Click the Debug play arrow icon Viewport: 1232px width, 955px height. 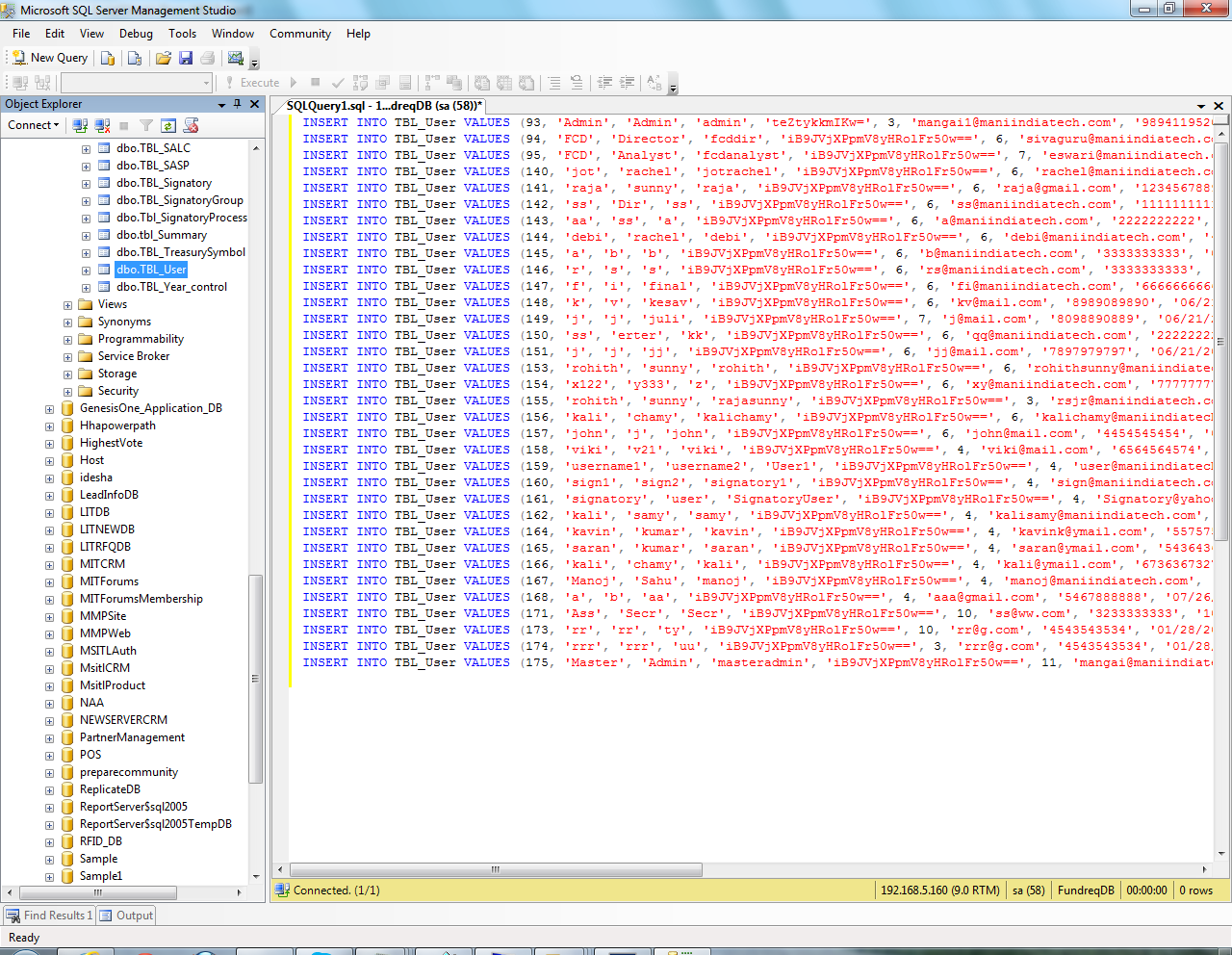294,83
